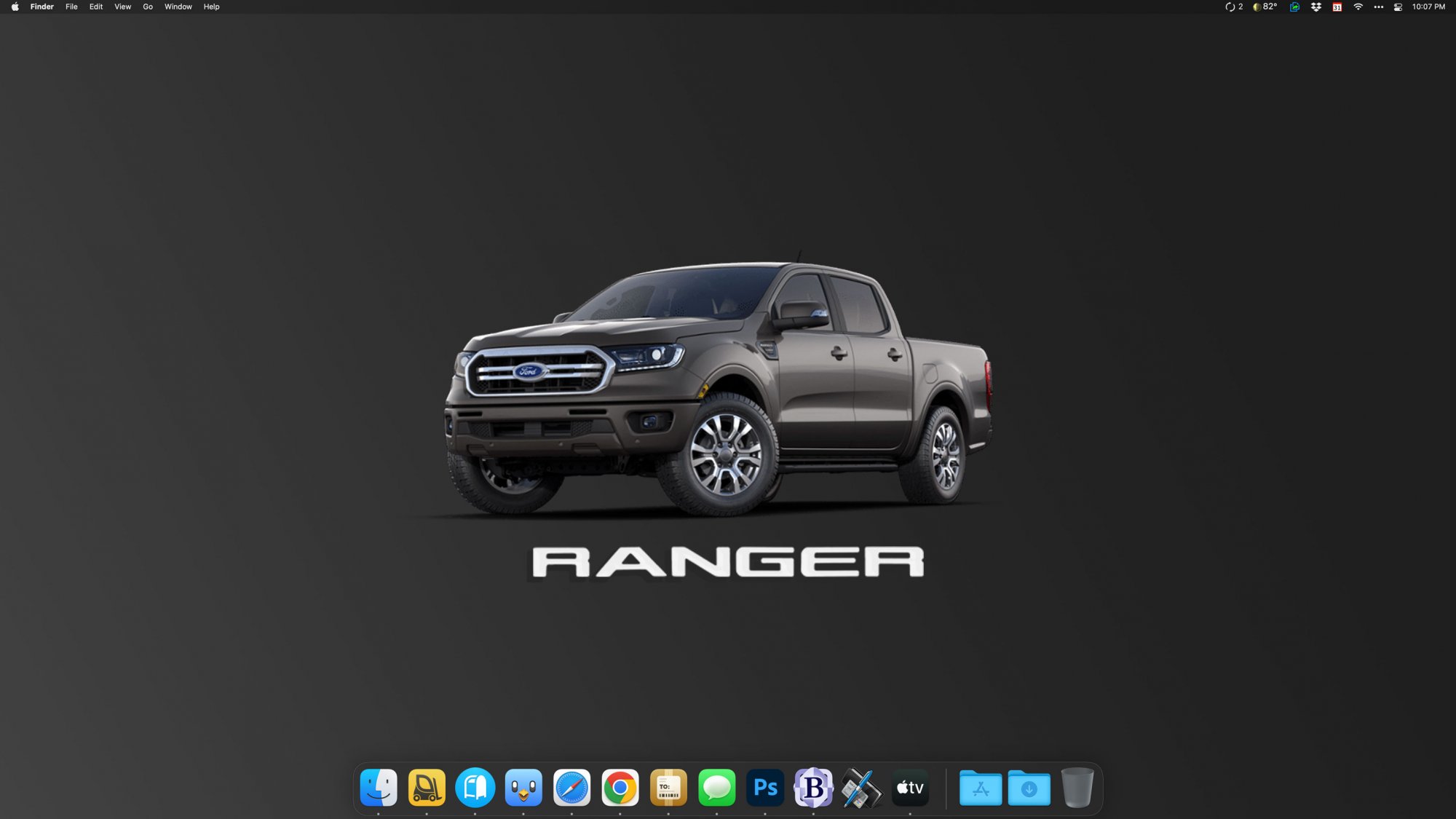Open the Downloads folder stack in Dock
1456x819 pixels.
tap(1029, 788)
